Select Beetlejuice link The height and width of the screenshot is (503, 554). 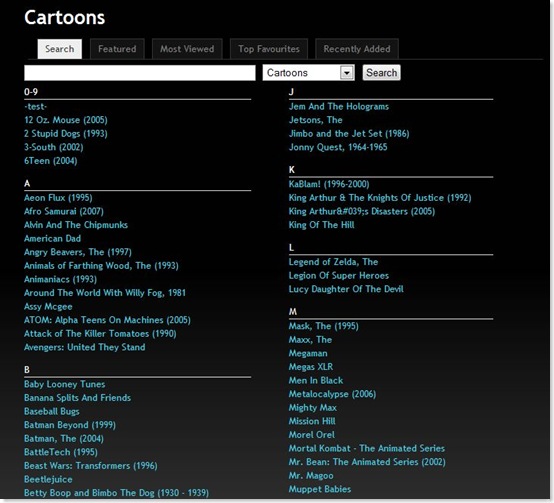point(48,480)
